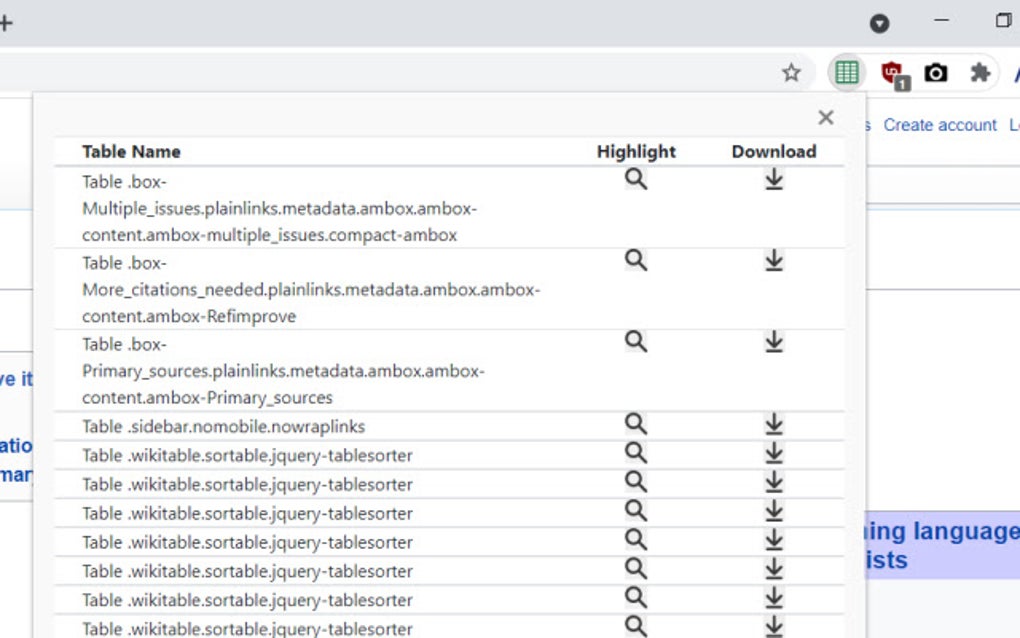Highlight the sidebar.nomobile.nowraplinks table
The image size is (1020, 638).
[636, 425]
